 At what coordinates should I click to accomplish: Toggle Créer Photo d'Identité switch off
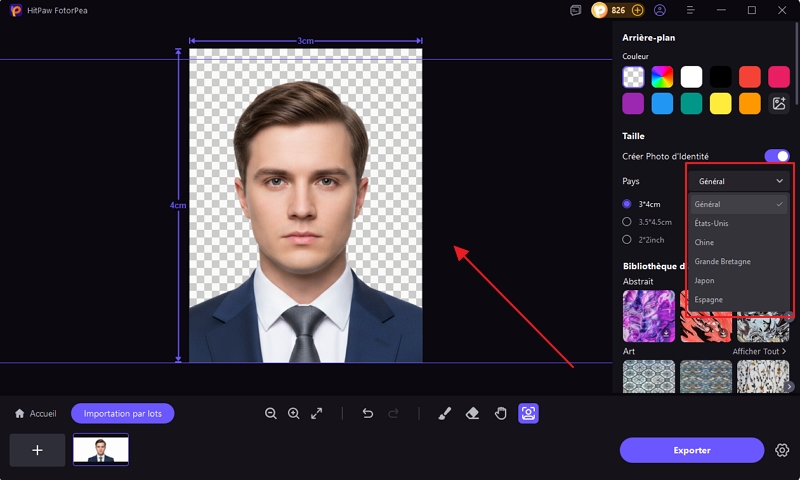tap(777, 156)
